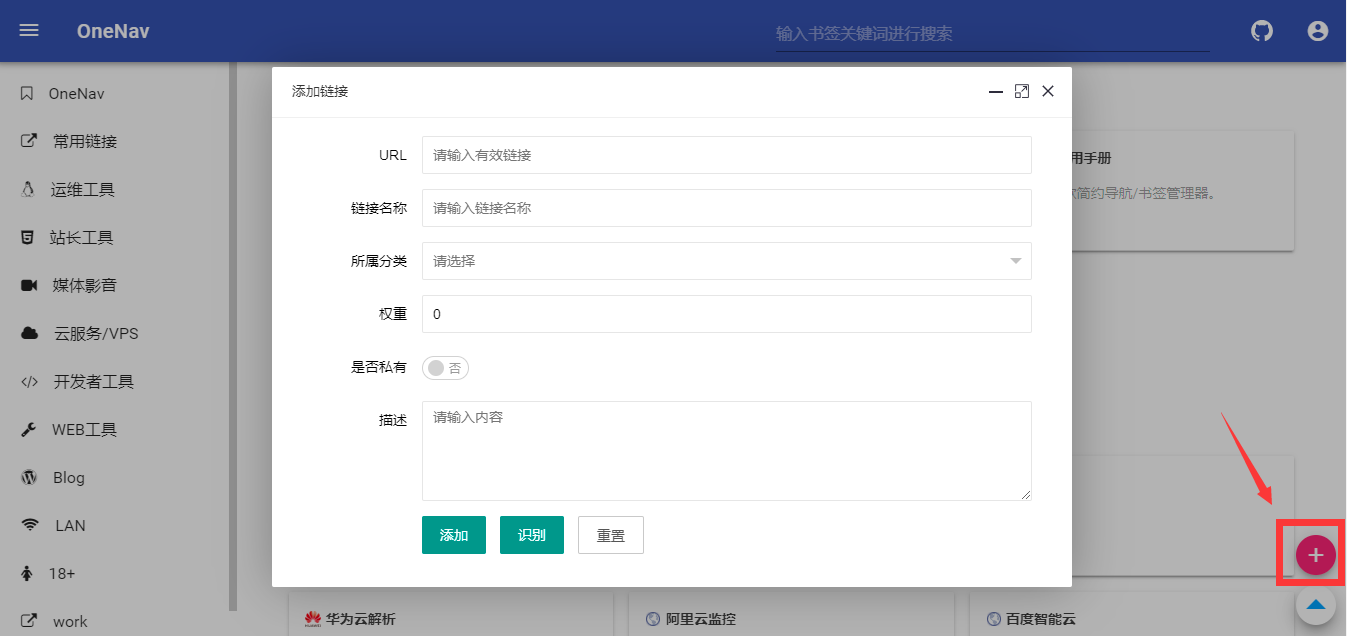1347x636 pixels.
Task: Click the 华为云解析 bookmark icon
Action: [311, 618]
